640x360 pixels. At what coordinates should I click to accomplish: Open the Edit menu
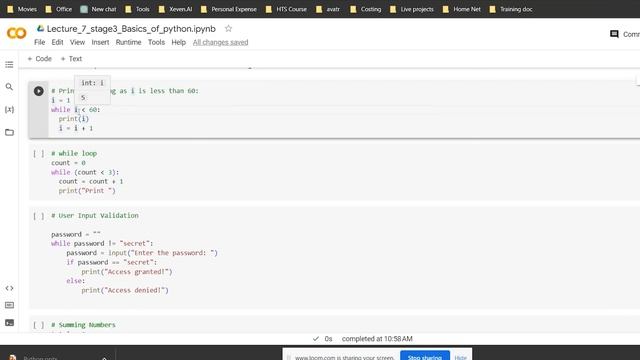tap(57, 42)
